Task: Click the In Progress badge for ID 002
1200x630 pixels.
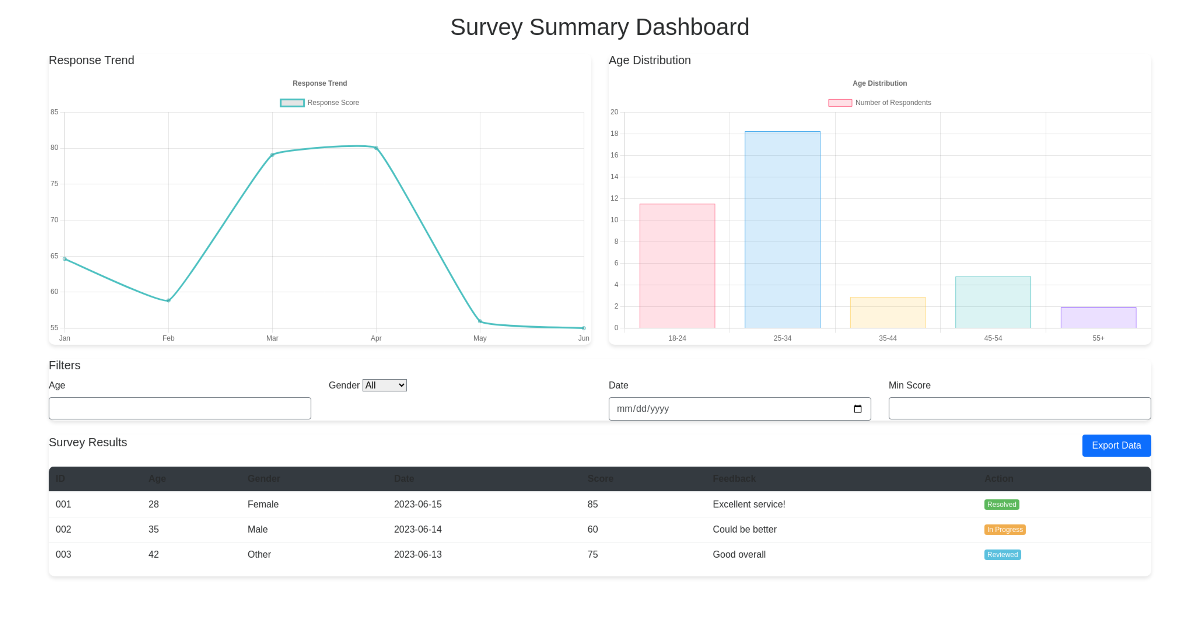Action: (x=1004, y=529)
